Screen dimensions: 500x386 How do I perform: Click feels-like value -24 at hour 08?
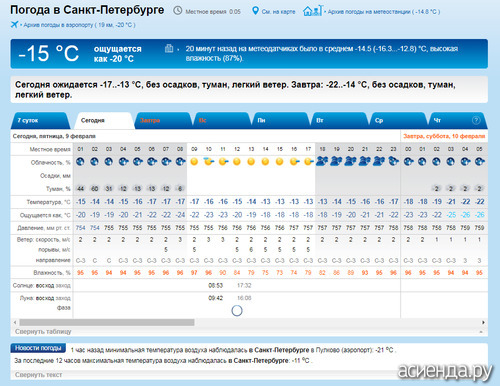[x=180, y=215]
